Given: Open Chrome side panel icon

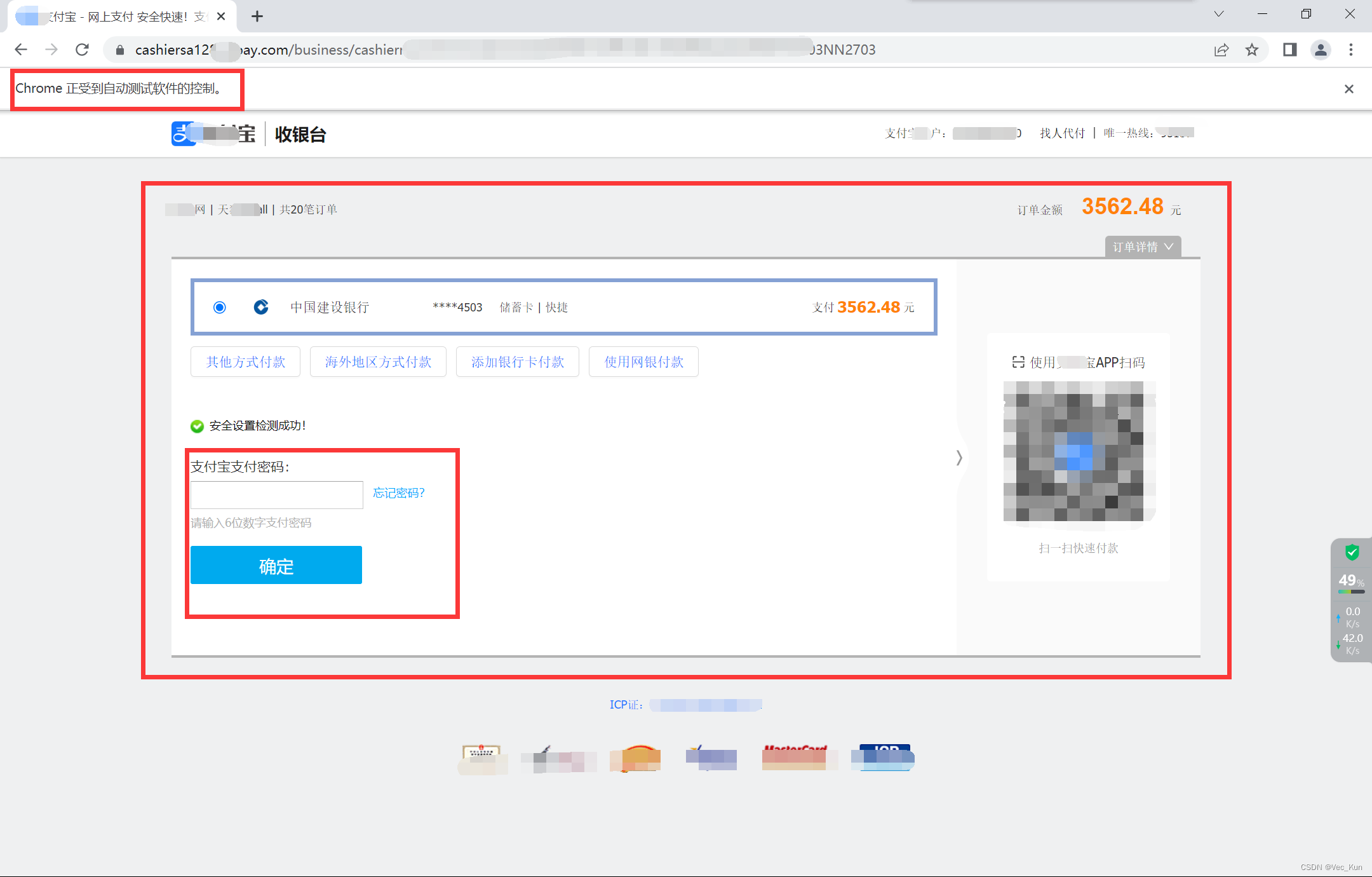Looking at the screenshot, I should [1289, 50].
